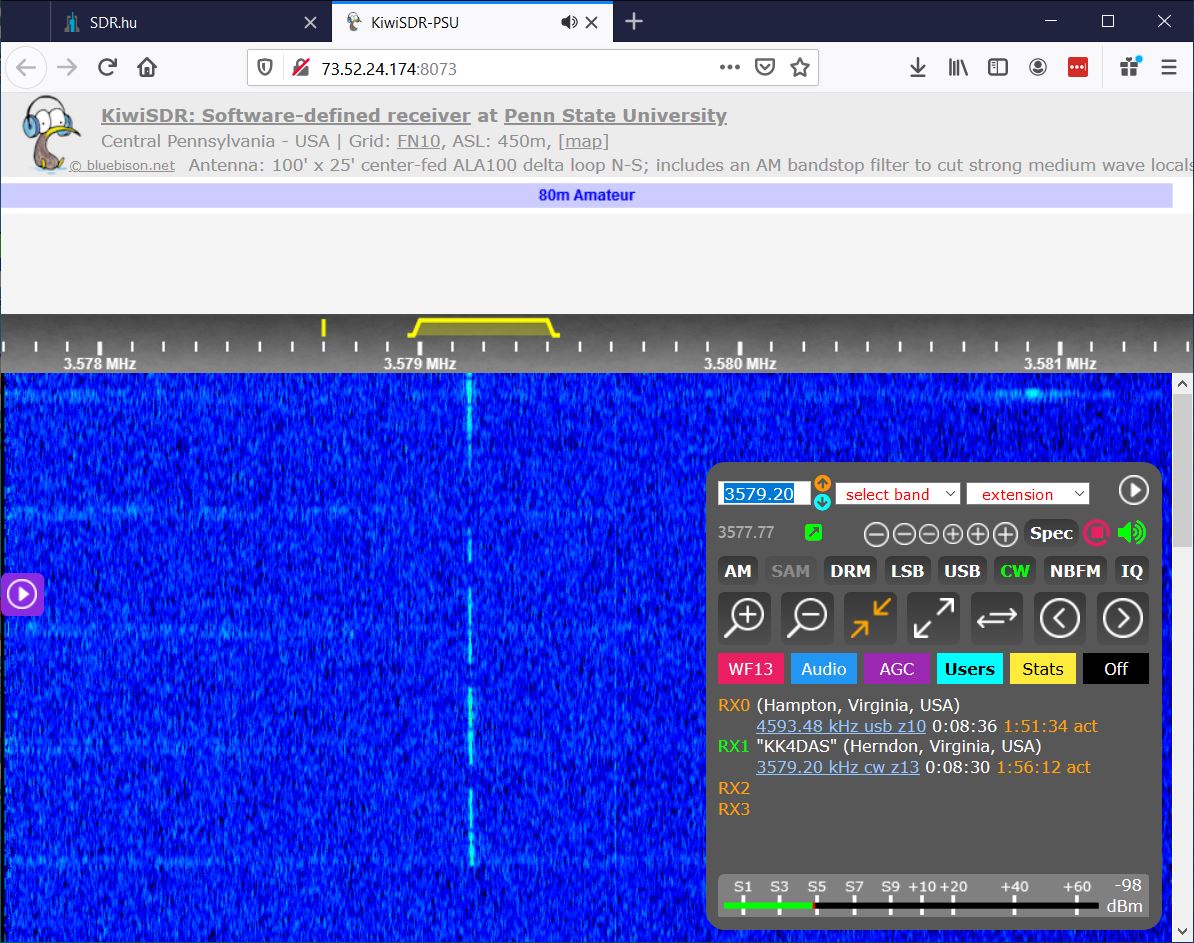Zoom out on the waterfall with the magnifier

pos(807,617)
